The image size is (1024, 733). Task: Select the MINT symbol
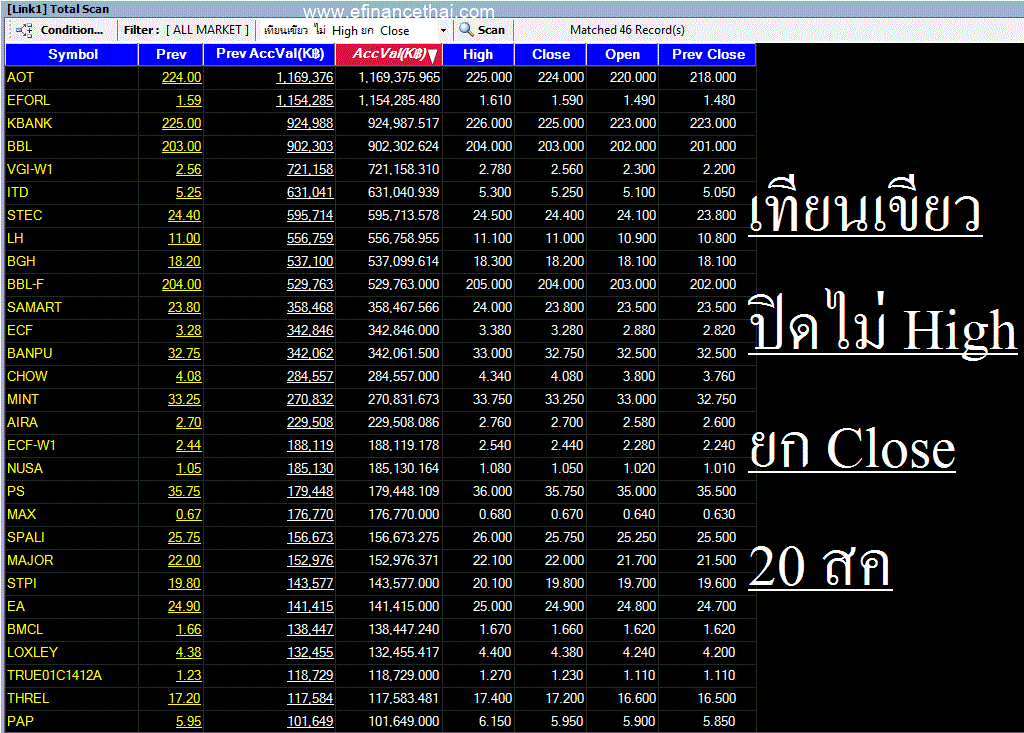click(x=23, y=399)
